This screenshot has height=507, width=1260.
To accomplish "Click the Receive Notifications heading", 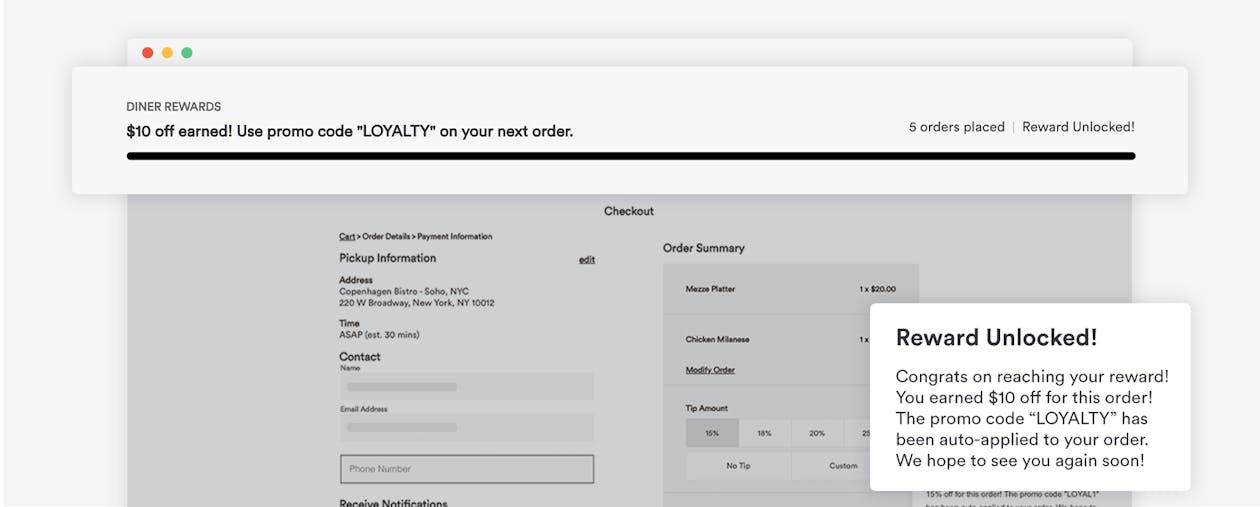I will [393, 502].
